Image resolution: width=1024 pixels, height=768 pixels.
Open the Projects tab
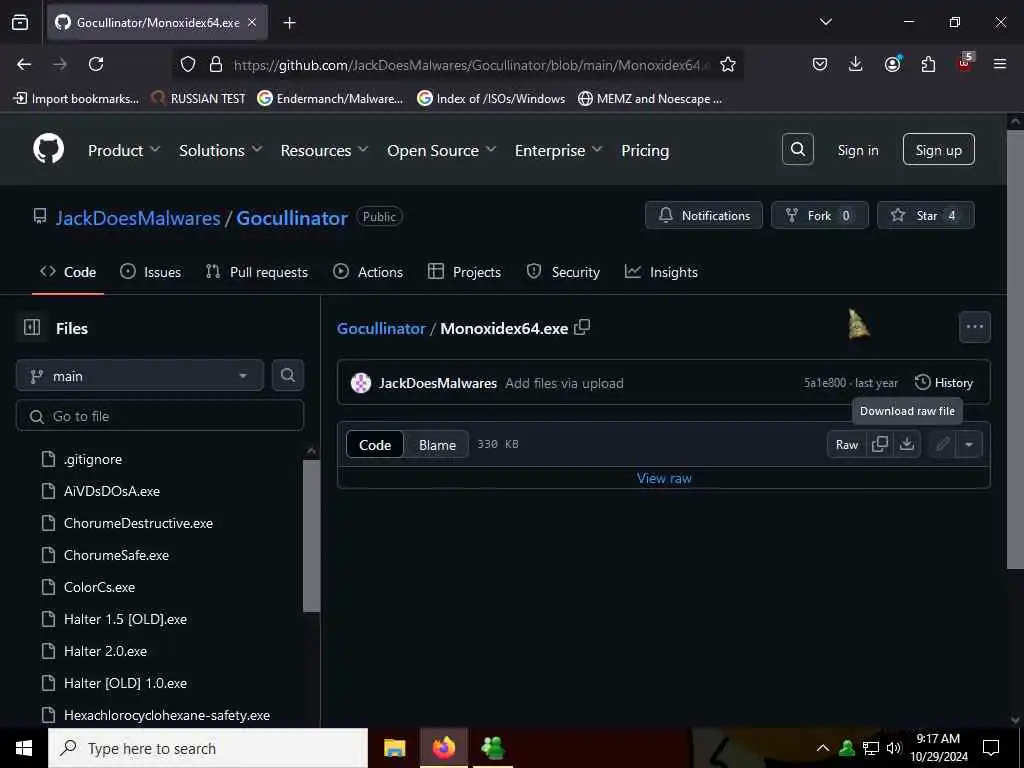coord(464,272)
